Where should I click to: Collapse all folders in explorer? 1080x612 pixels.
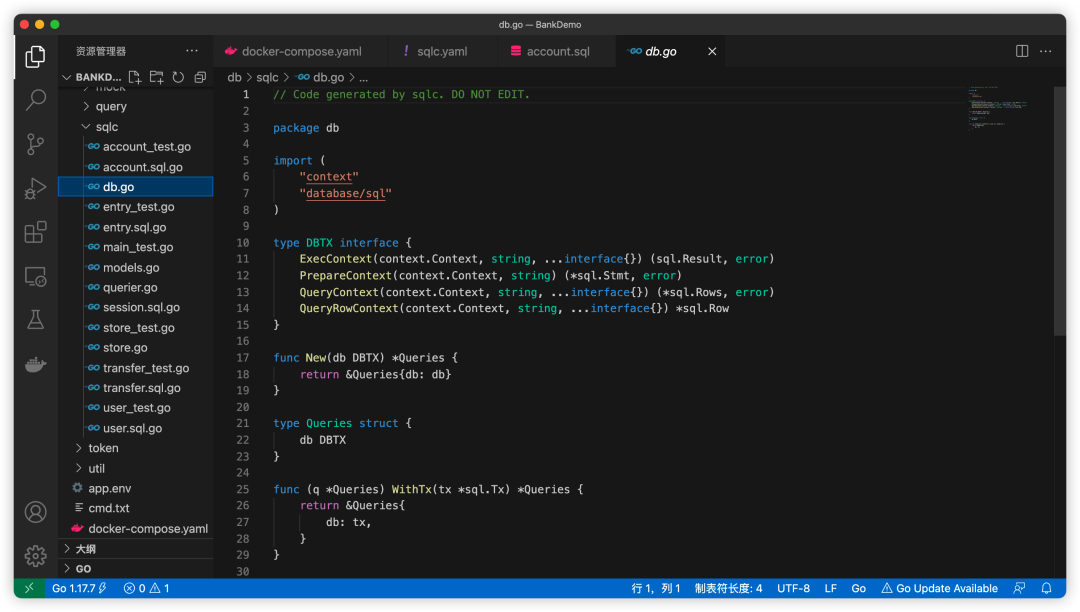200,77
